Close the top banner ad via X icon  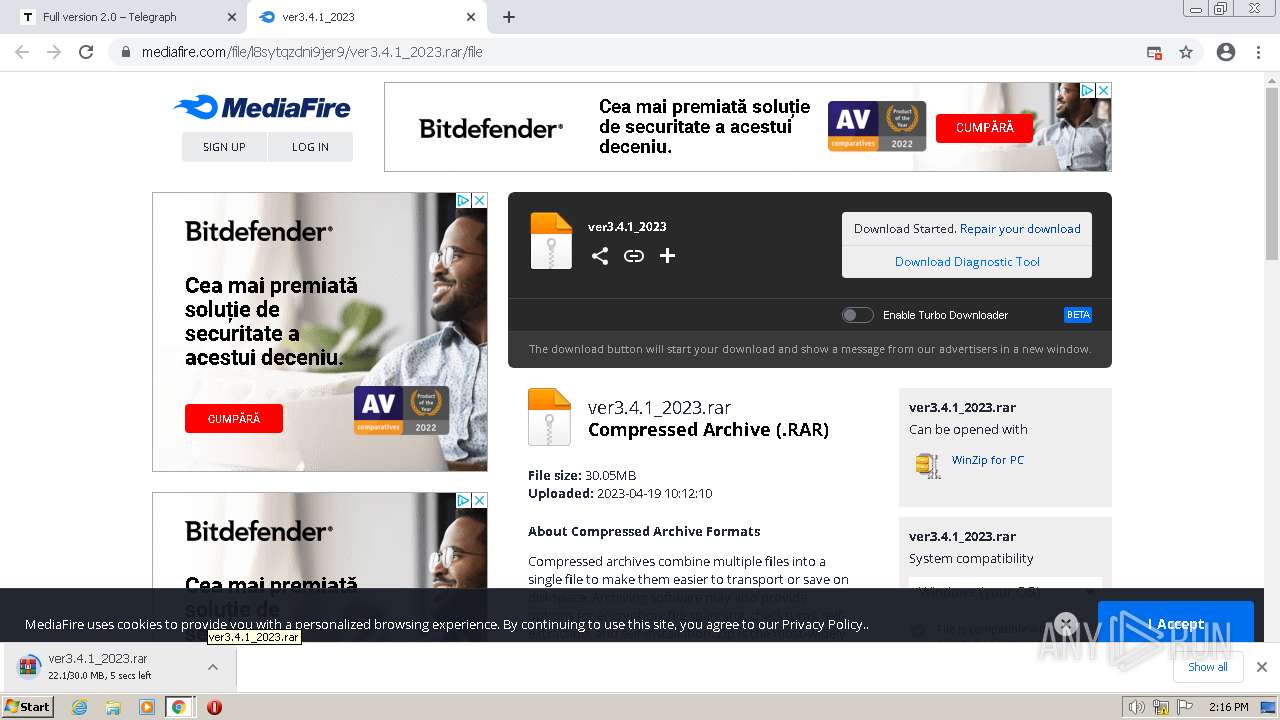1103,90
